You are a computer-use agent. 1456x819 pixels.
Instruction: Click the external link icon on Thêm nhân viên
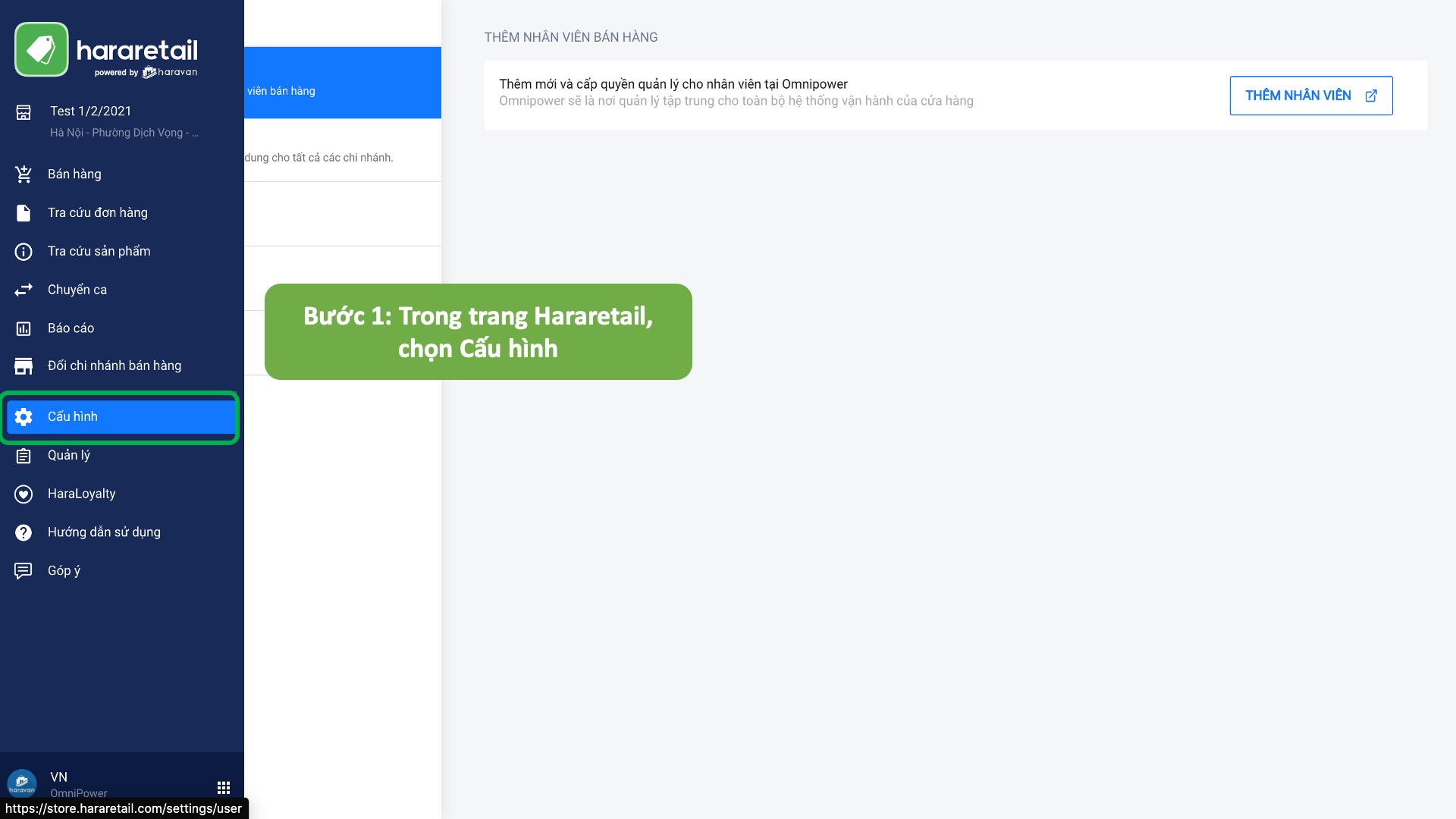[x=1371, y=96]
